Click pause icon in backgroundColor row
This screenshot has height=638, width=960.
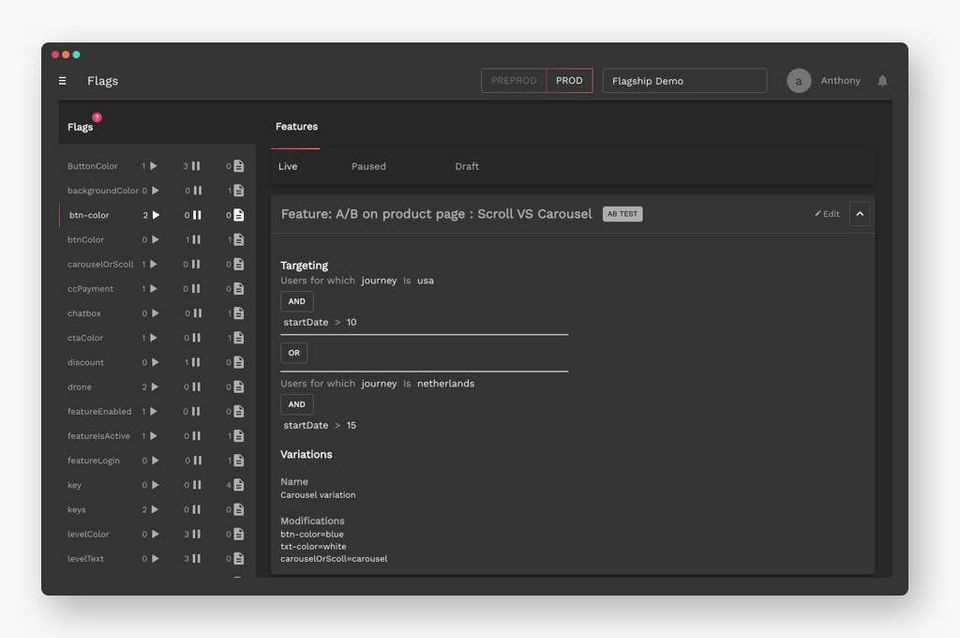coord(198,190)
